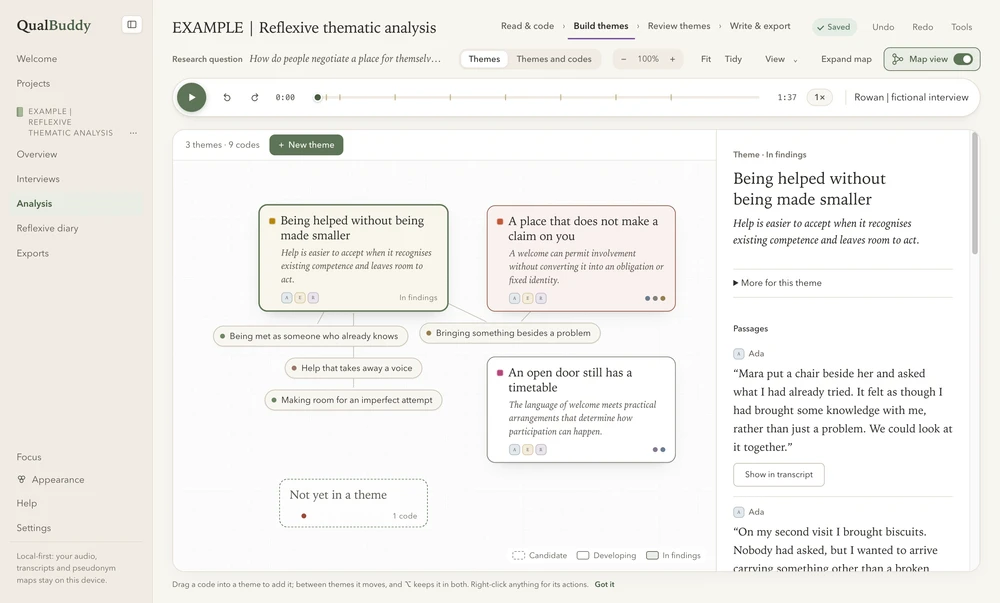The width and height of the screenshot is (1000, 603).
Task: Select code Making room for an imperfect attempt
Action: tap(353, 400)
